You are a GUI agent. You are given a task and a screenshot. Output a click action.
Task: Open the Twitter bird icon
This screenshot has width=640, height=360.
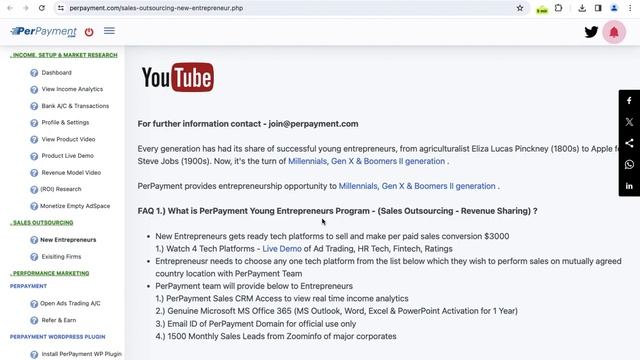[591, 32]
